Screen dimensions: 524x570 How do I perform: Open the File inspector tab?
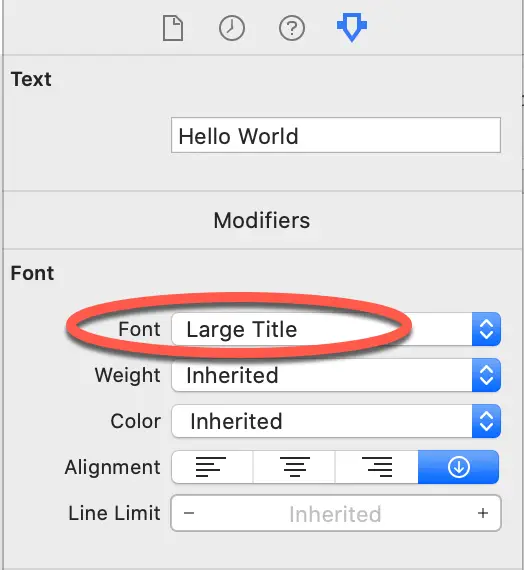tap(173, 28)
